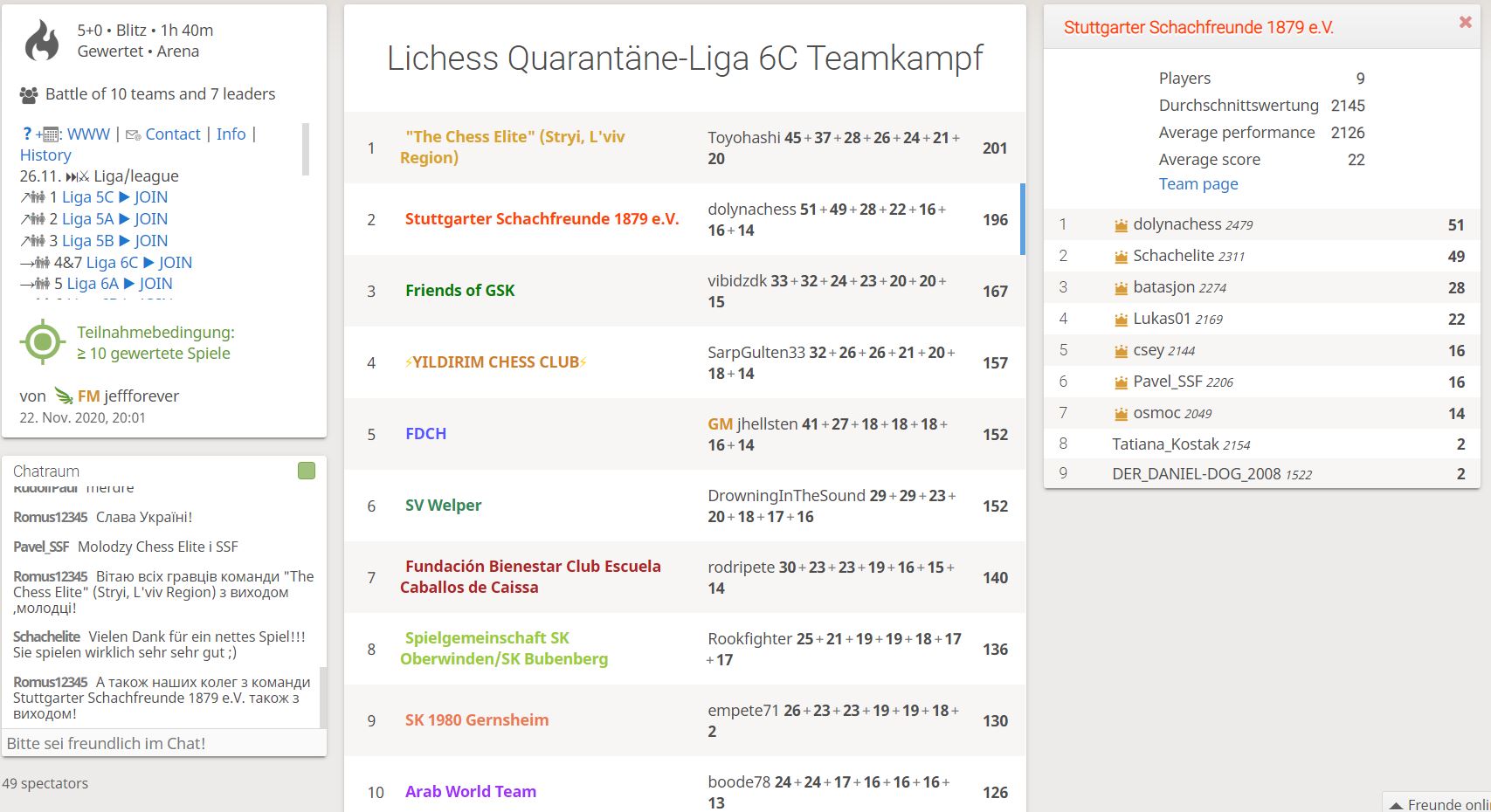Open the Liga 6A link

pos(93,284)
